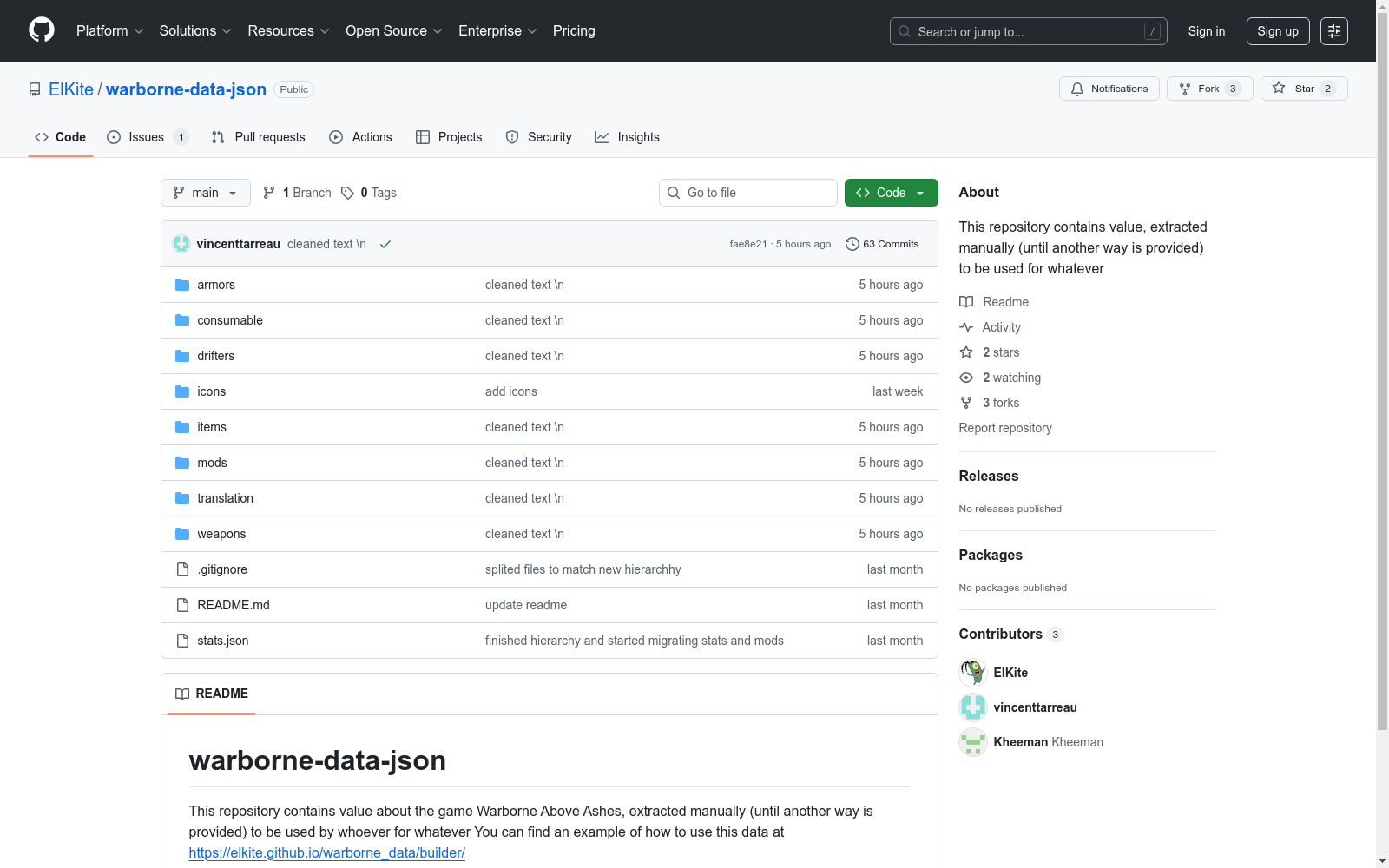Viewport: 1389px width, 868px height.
Task: Open the Readme link in About
Action: click(x=994, y=302)
